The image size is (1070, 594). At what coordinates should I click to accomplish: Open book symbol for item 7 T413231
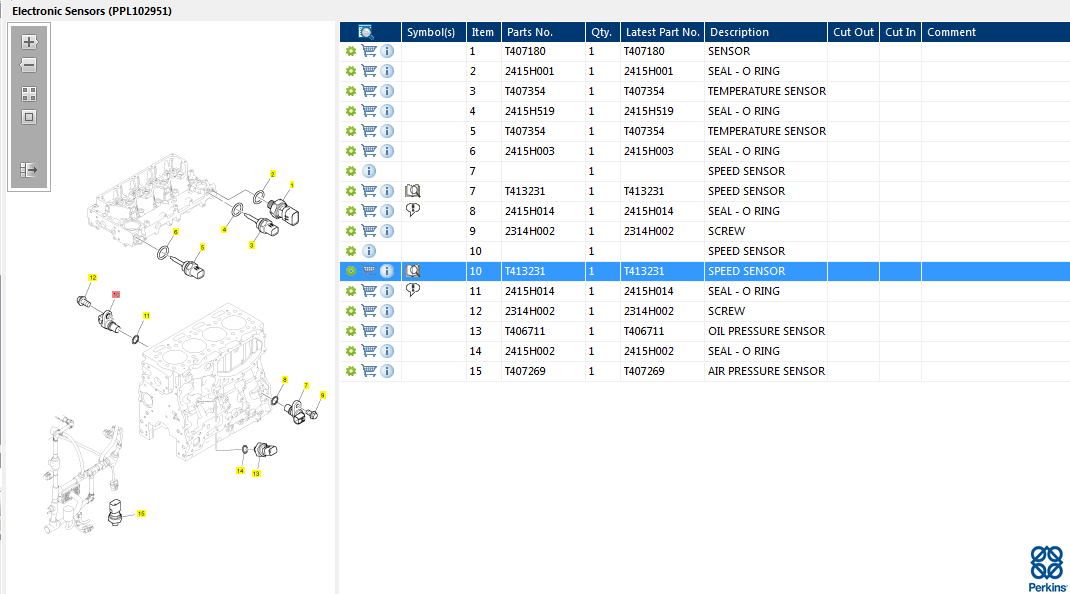(x=413, y=191)
